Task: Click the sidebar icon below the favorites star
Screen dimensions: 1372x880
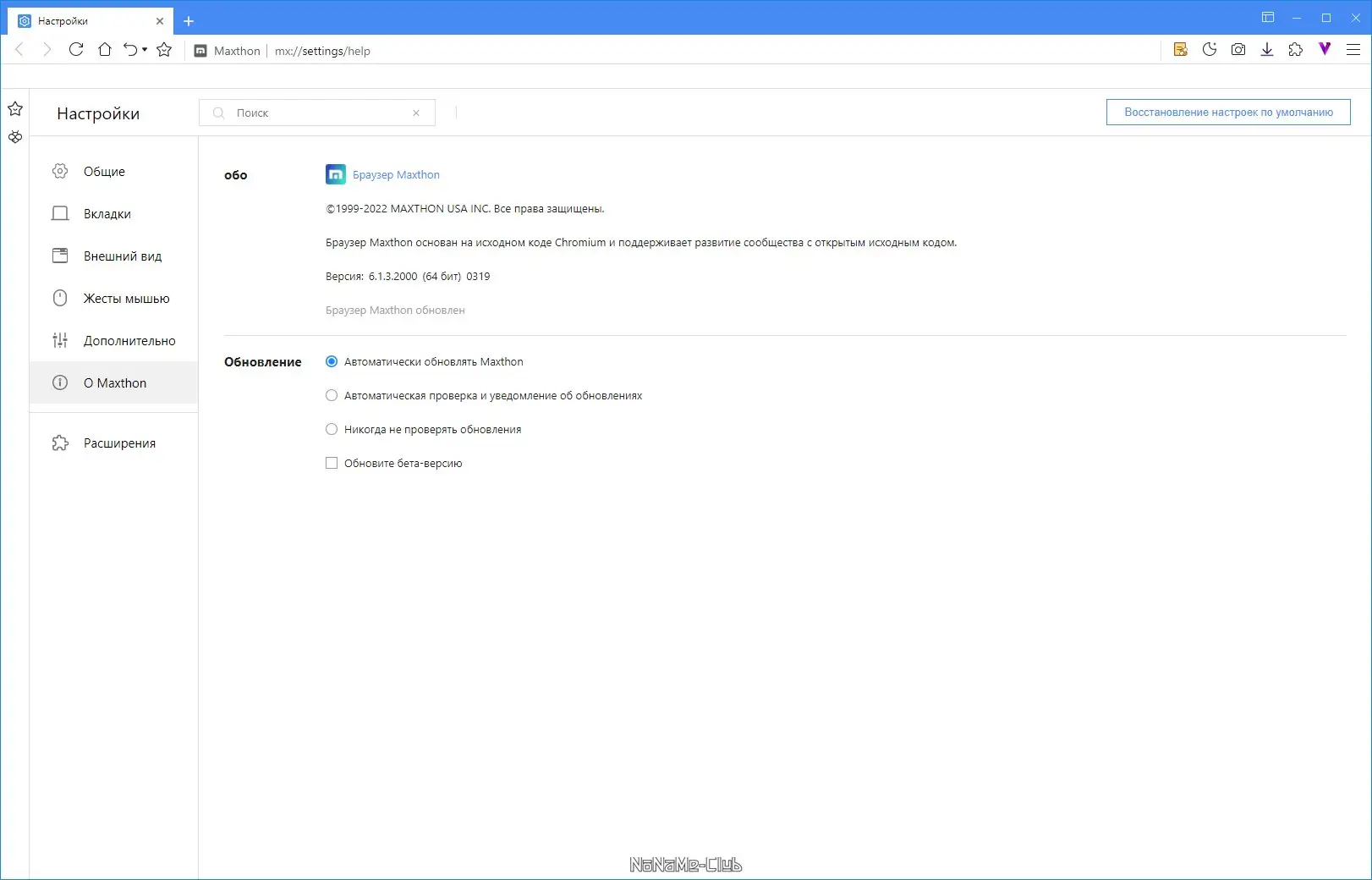Action: (15, 137)
